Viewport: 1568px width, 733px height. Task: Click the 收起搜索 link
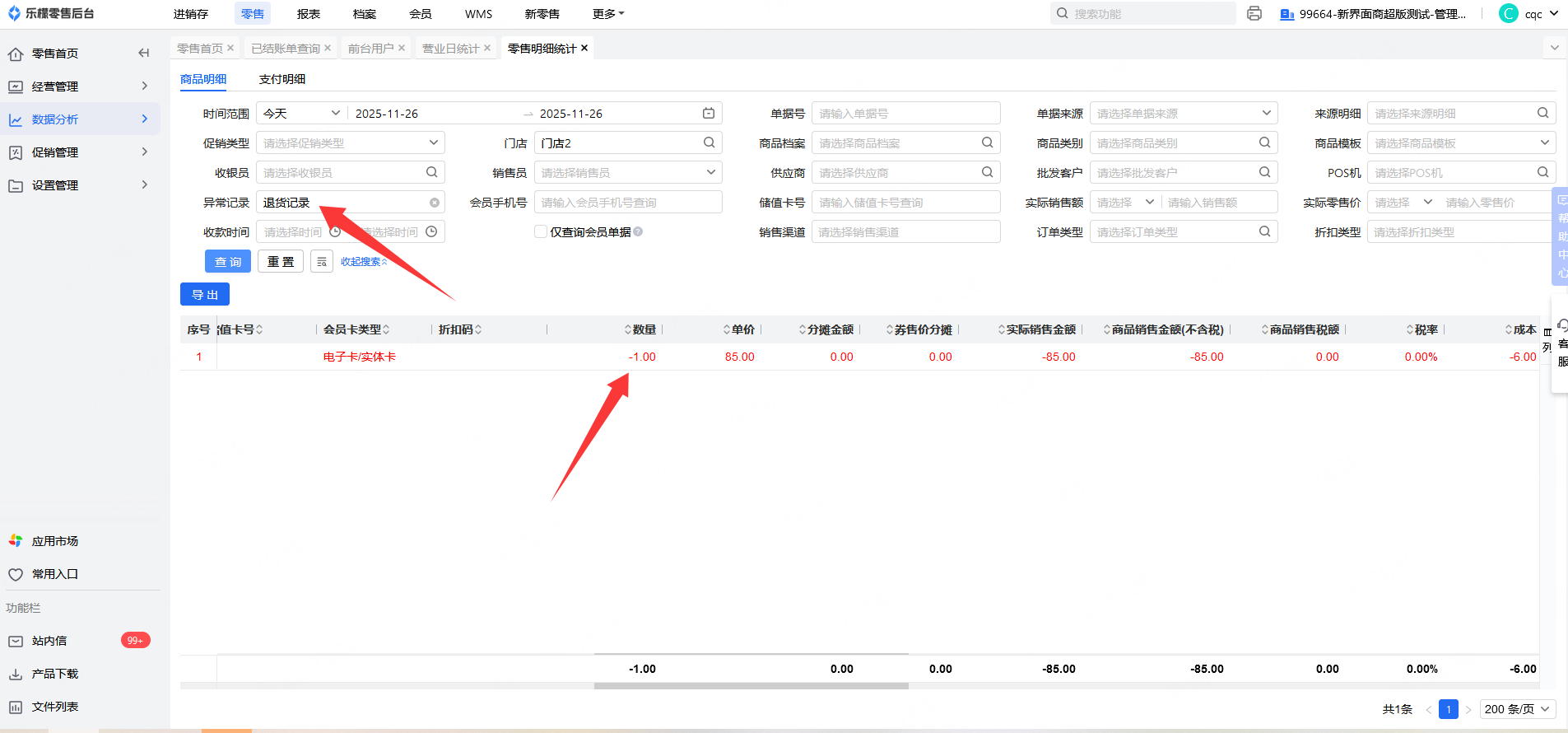coord(364,261)
